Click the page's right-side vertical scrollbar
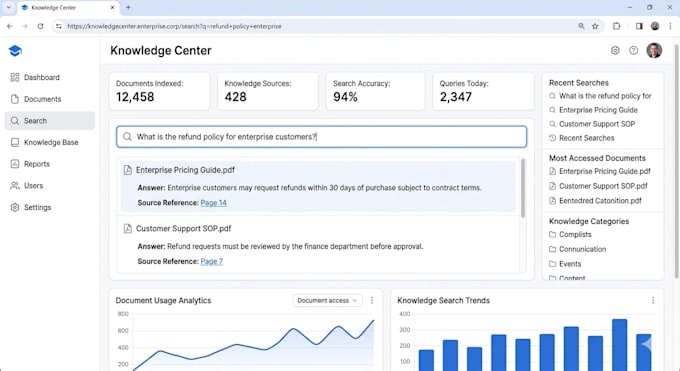 677,161
